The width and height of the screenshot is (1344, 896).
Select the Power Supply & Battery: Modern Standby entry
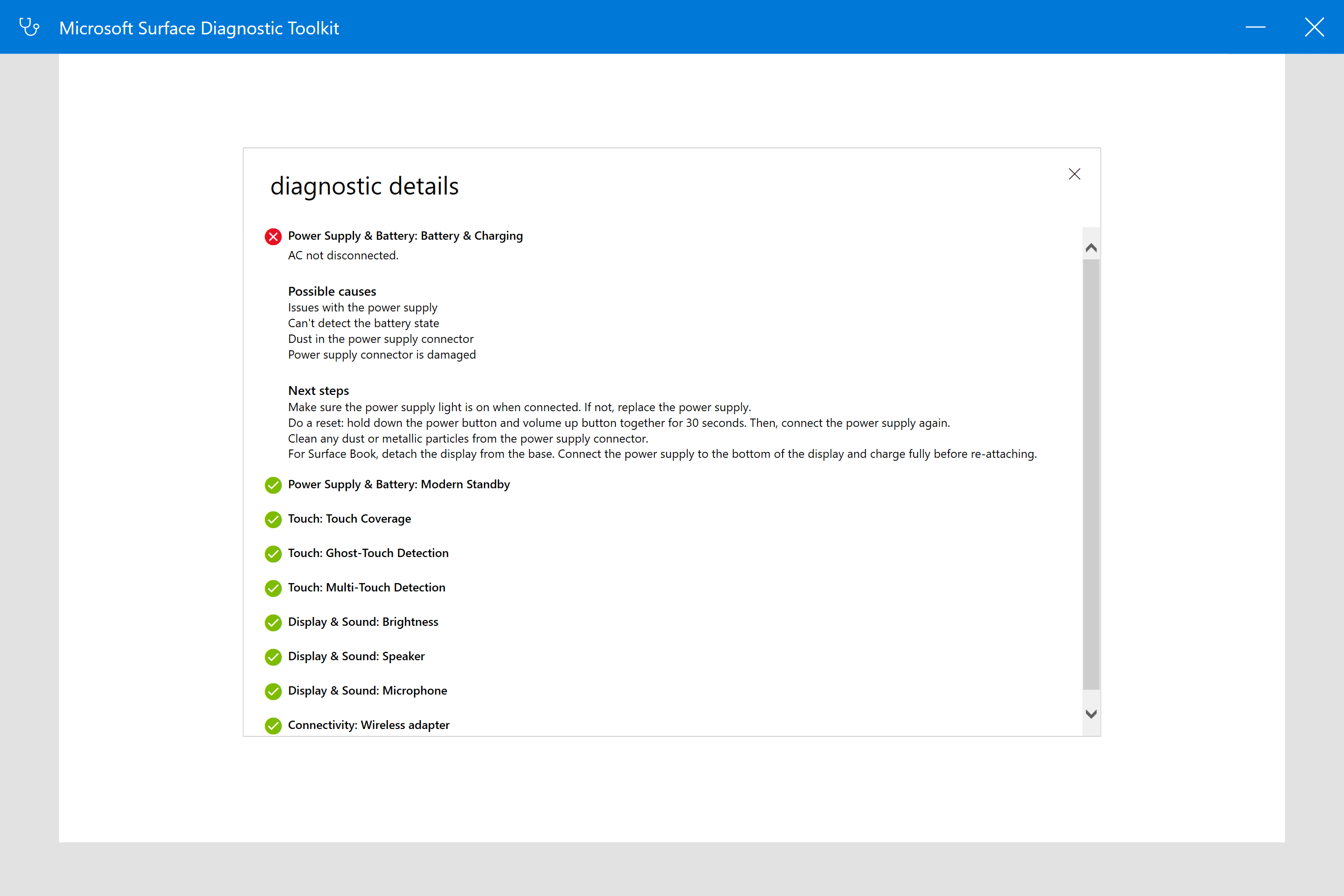[x=398, y=484]
